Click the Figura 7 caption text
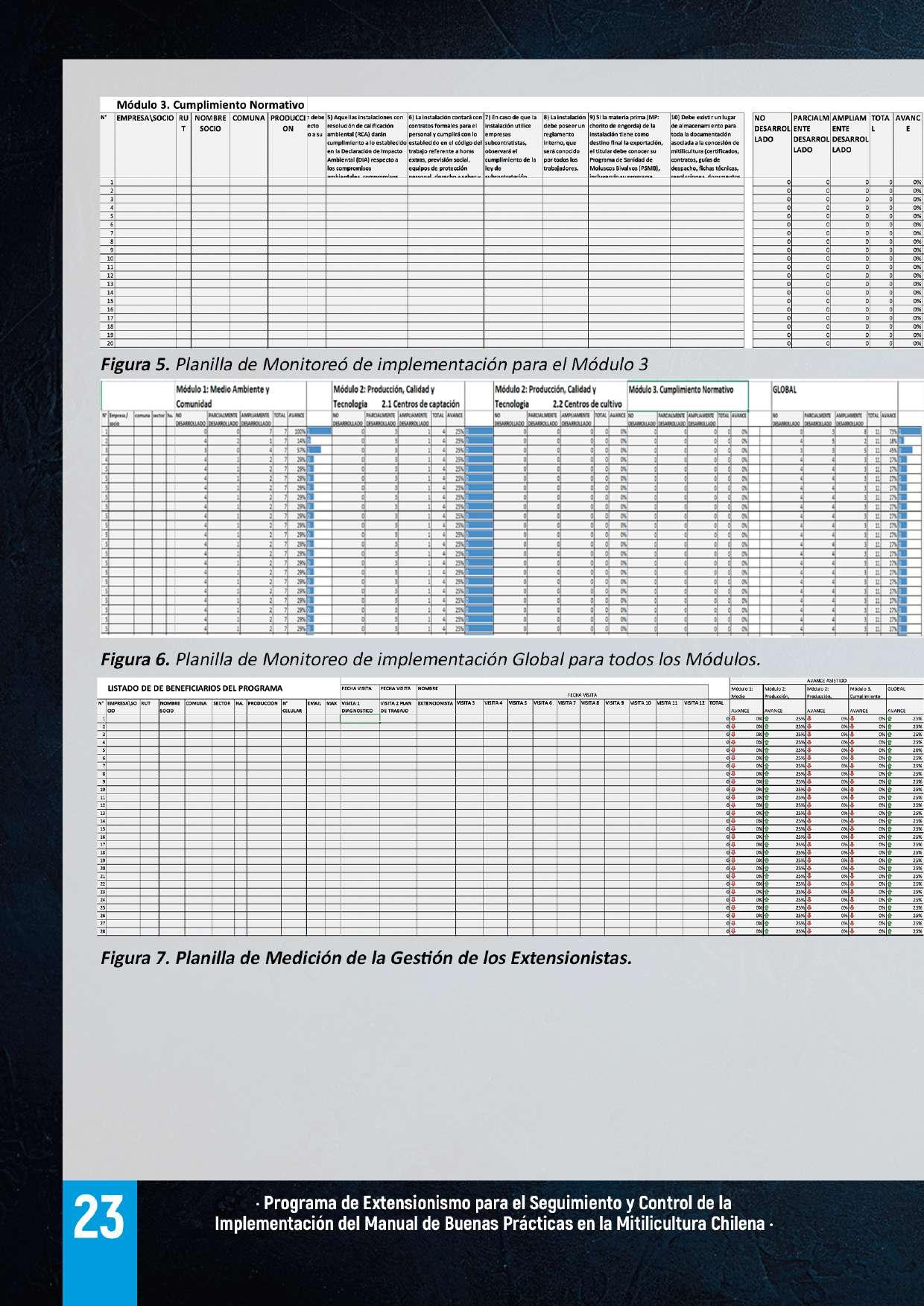Image resolution: width=924 pixels, height=1306 pixels. pos(366,958)
